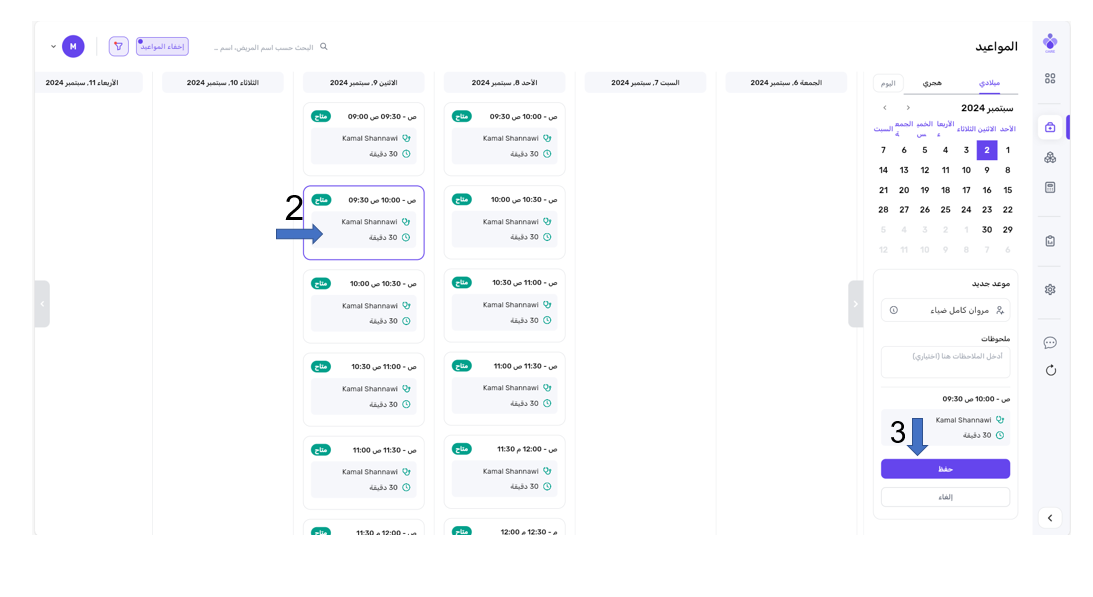Jump to today with اليوم button
Image resolution: width=1093 pixels, height=597 pixels.
coord(888,83)
